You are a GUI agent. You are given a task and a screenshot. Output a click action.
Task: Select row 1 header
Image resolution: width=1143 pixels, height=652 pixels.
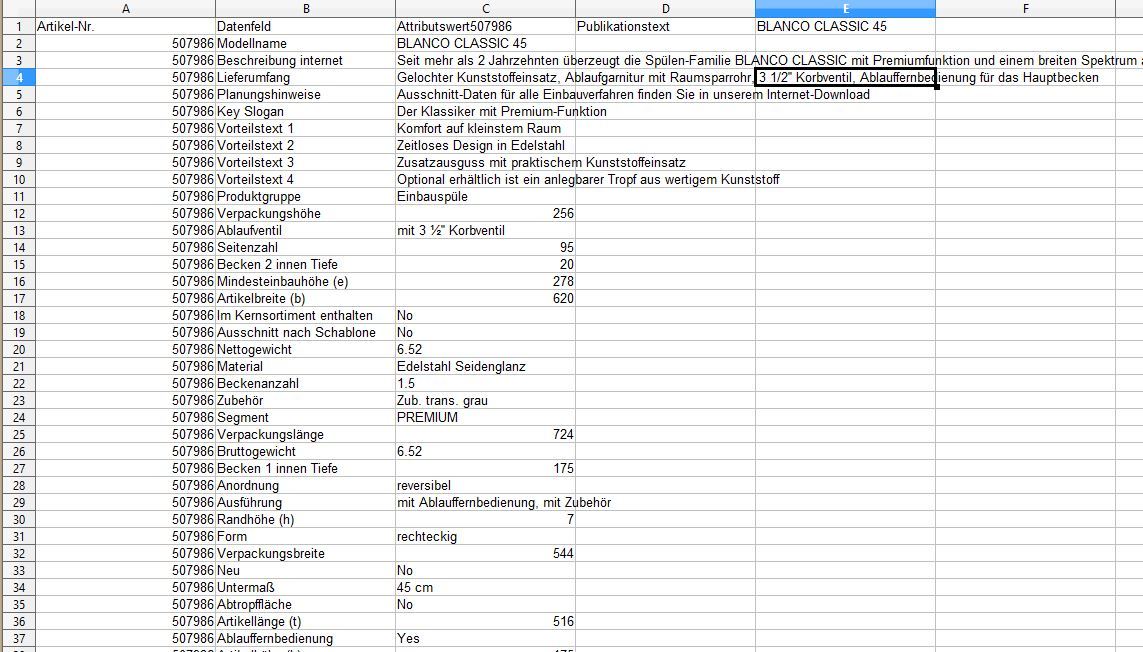(18, 26)
